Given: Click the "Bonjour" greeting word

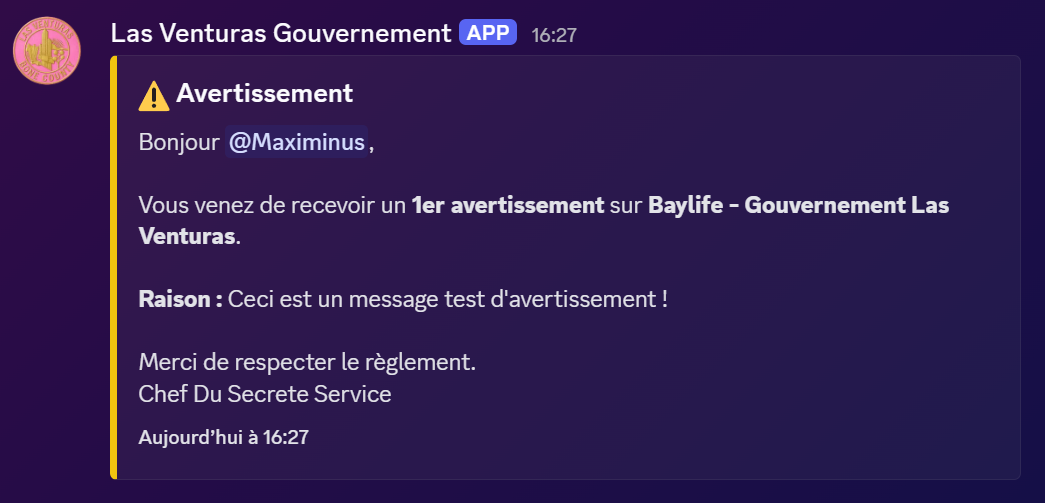Looking at the screenshot, I should 179,142.
